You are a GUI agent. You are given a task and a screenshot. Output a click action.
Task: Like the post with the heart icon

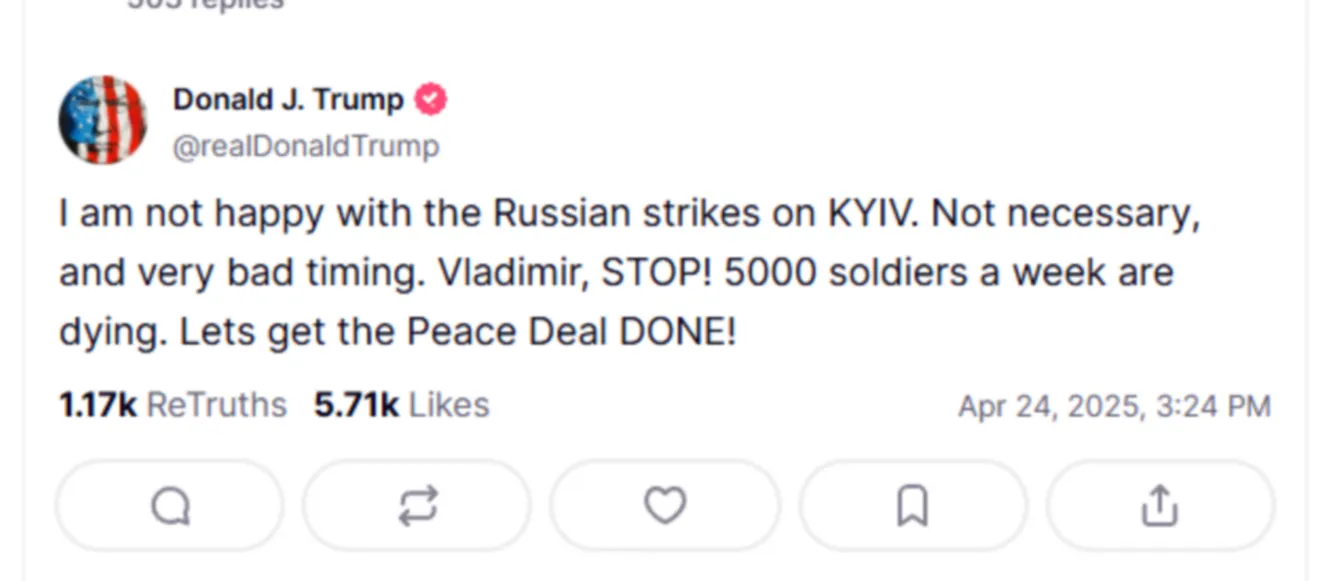coord(665,506)
